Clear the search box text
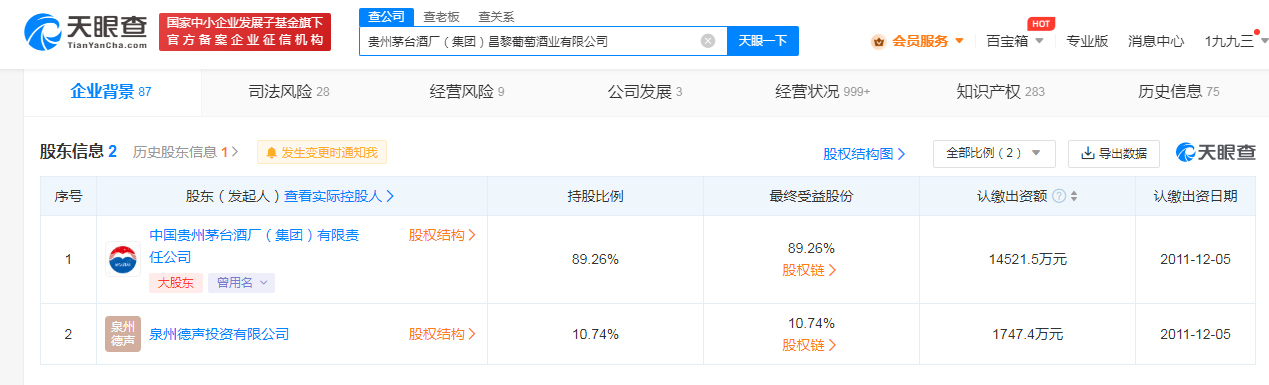Image resolution: width=1269 pixels, height=385 pixels. click(x=708, y=41)
